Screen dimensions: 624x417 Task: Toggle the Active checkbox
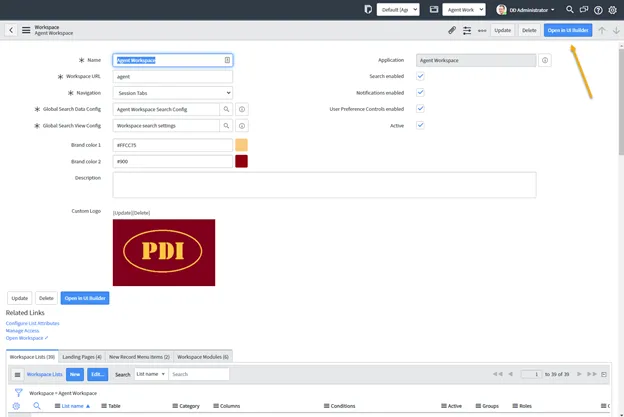click(421, 125)
